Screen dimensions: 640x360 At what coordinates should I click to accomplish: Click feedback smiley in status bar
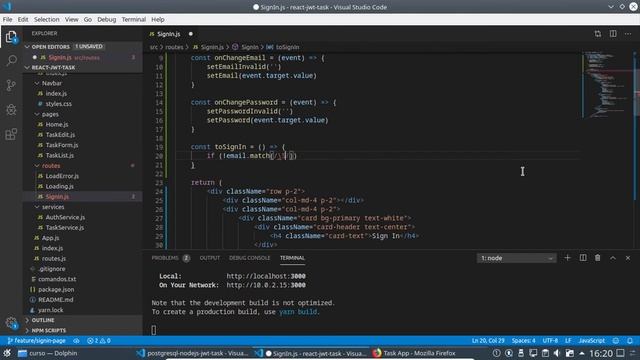[616, 340]
